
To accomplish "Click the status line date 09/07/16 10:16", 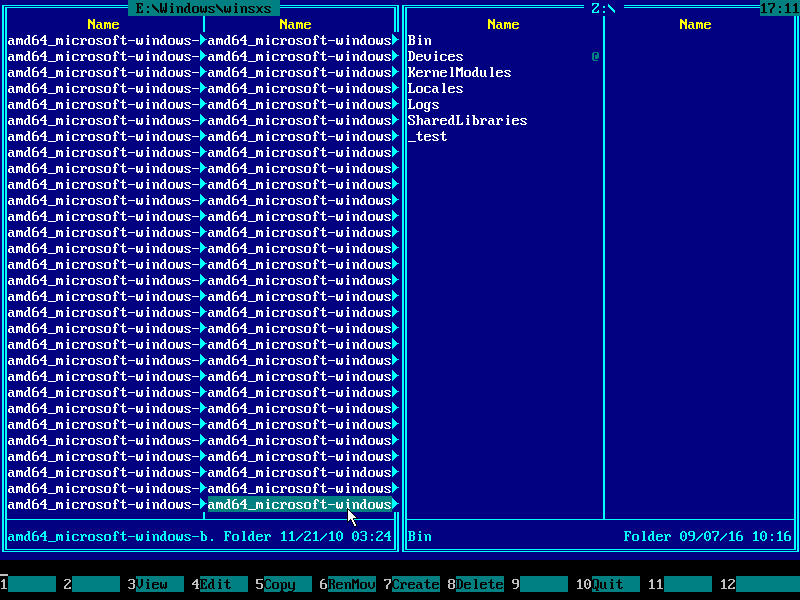I will [735, 536].
